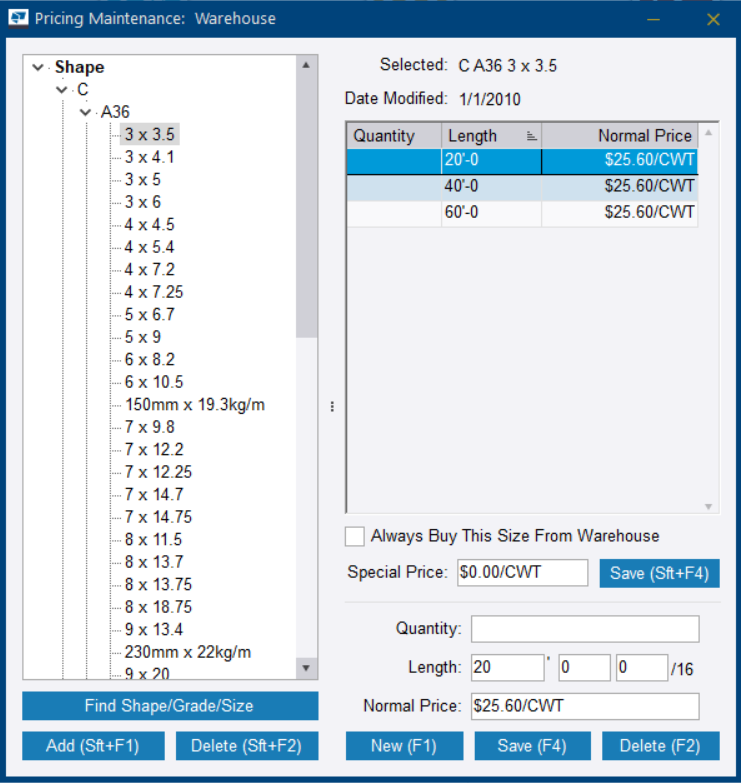Screen dimensions: 741x783
Task: Close the Pricing Maintenance window
Action: pyautogui.click(x=713, y=19)
